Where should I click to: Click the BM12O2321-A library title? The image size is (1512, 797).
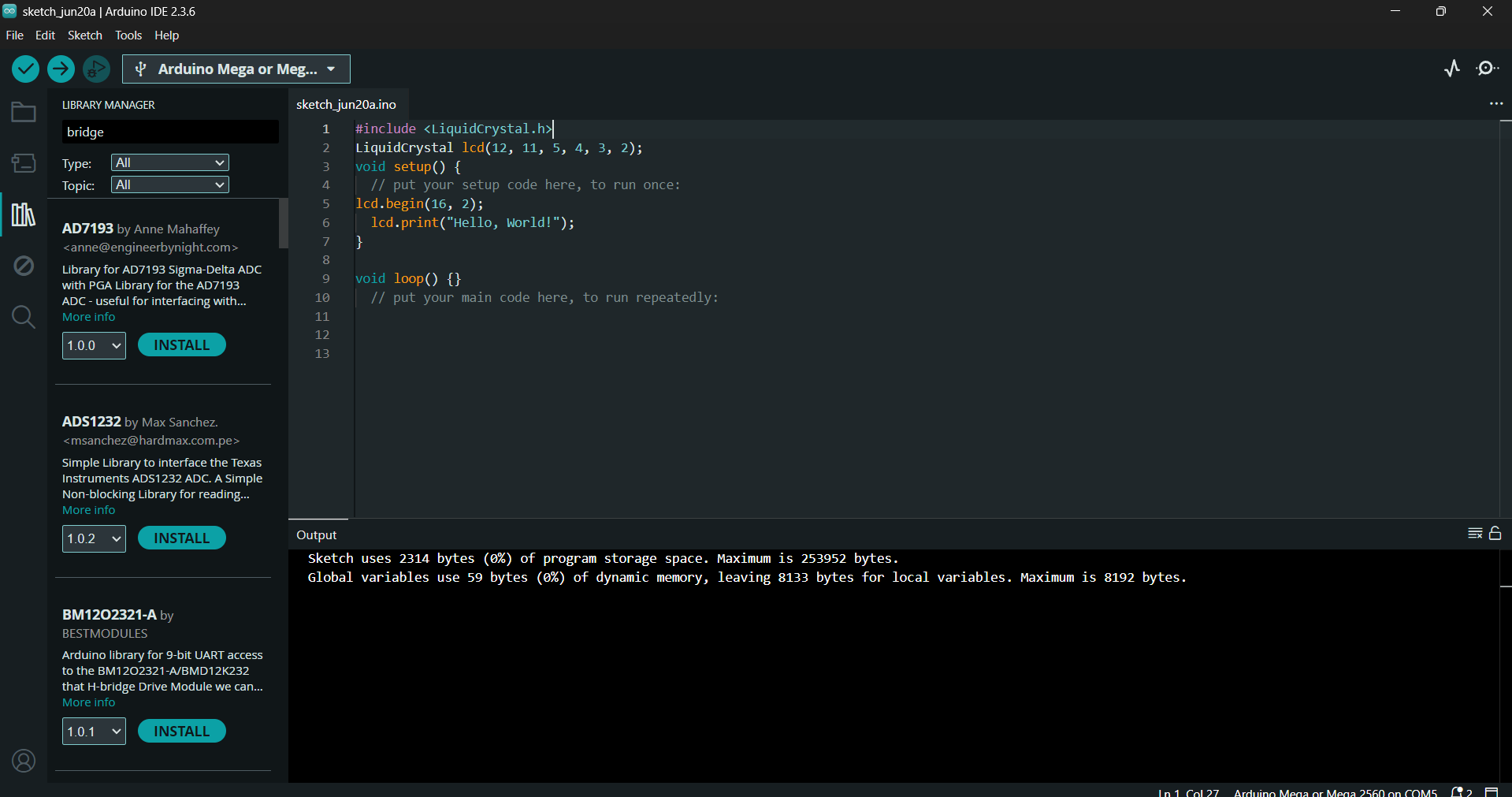[x=110, y=614]
